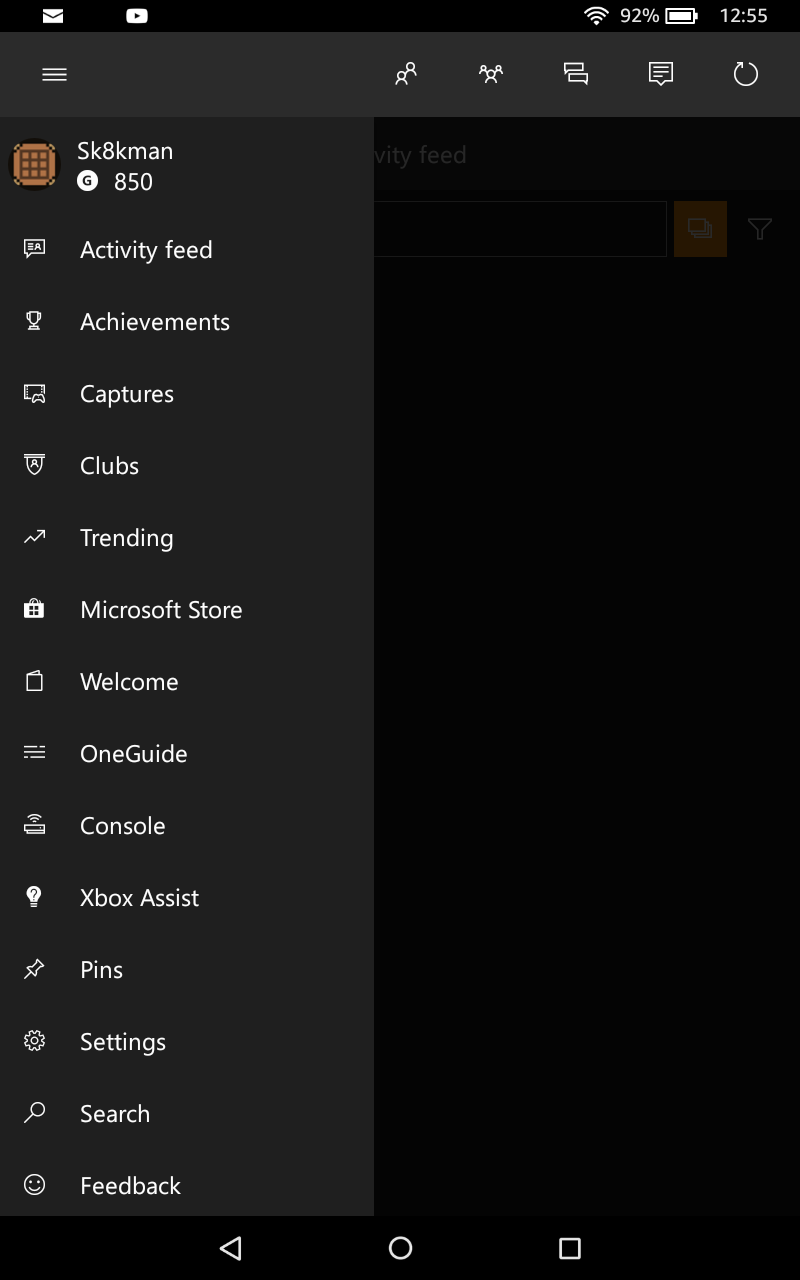Image resolution: width=800 pixels, height=1280 pixels.
Task: Open the Messages chat icon
Action: [x=576, y=74]
